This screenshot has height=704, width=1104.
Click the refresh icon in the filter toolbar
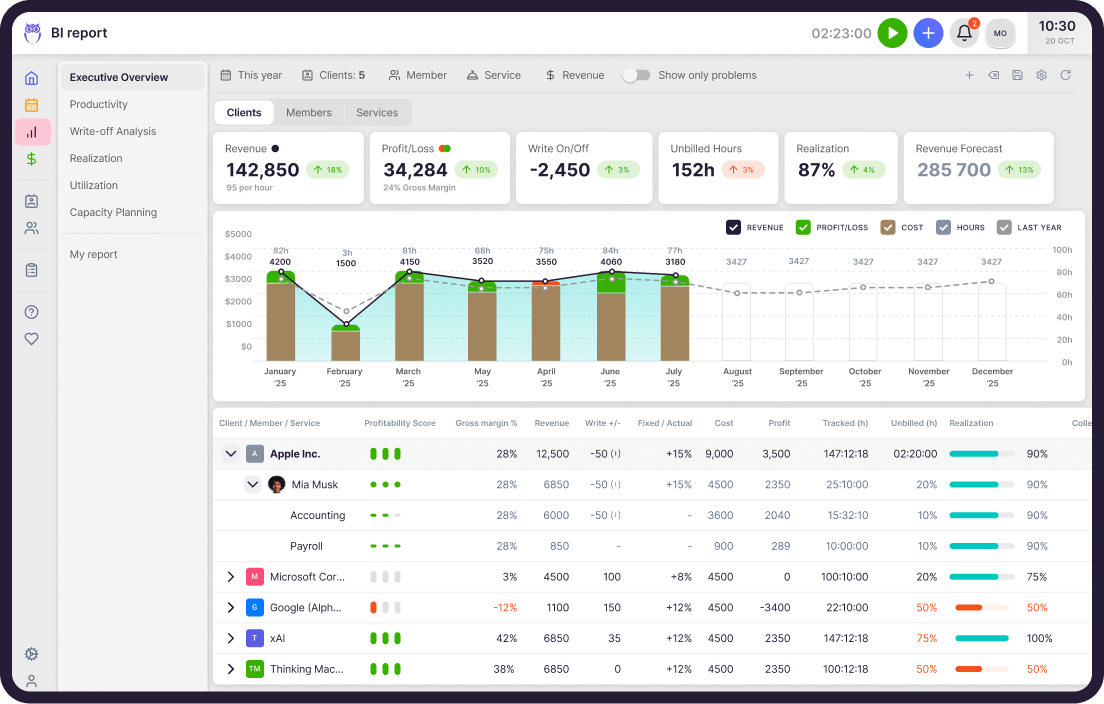pyautogui.click(x=1065, y=75)
